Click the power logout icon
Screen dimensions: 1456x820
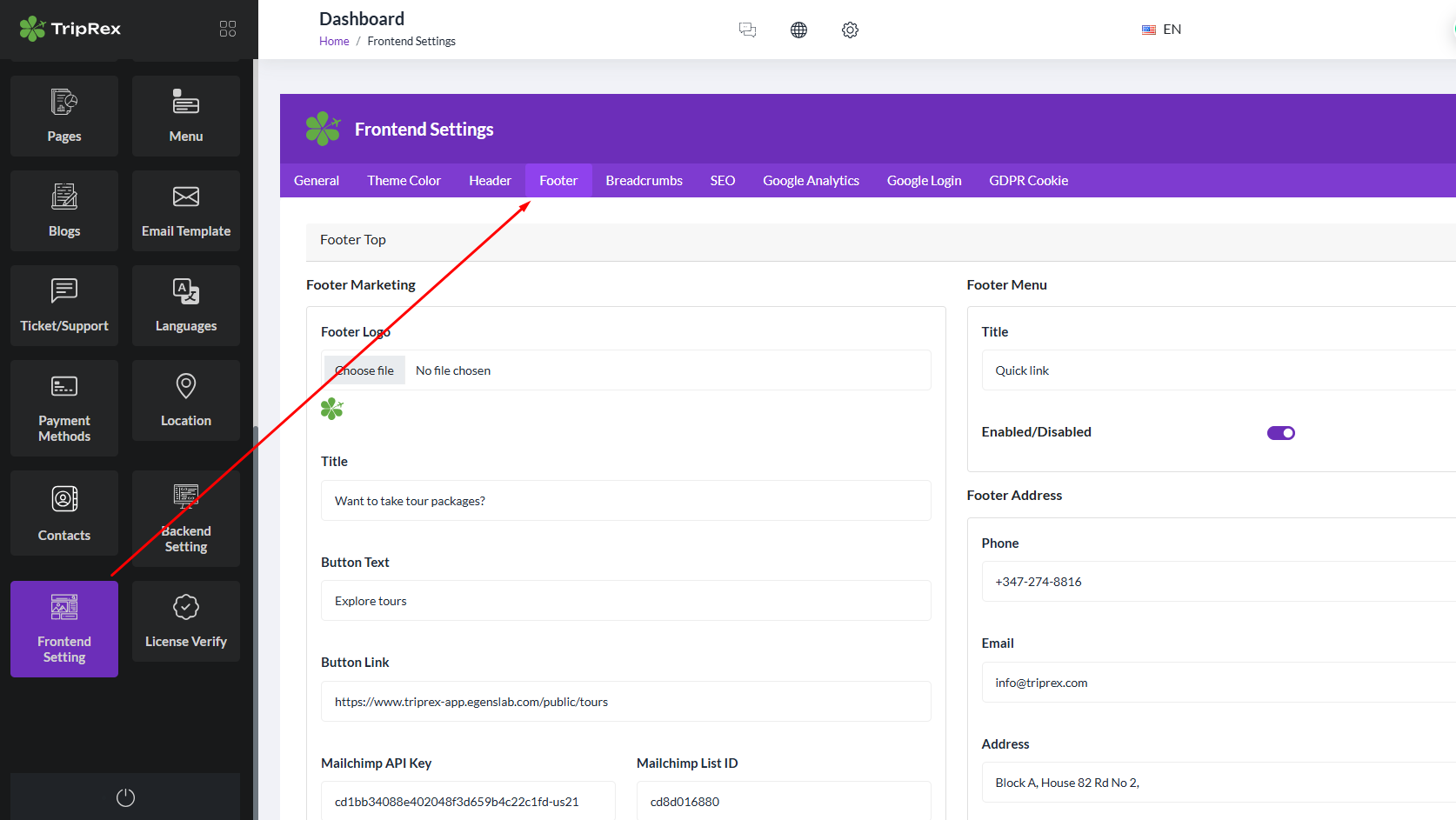125,797
